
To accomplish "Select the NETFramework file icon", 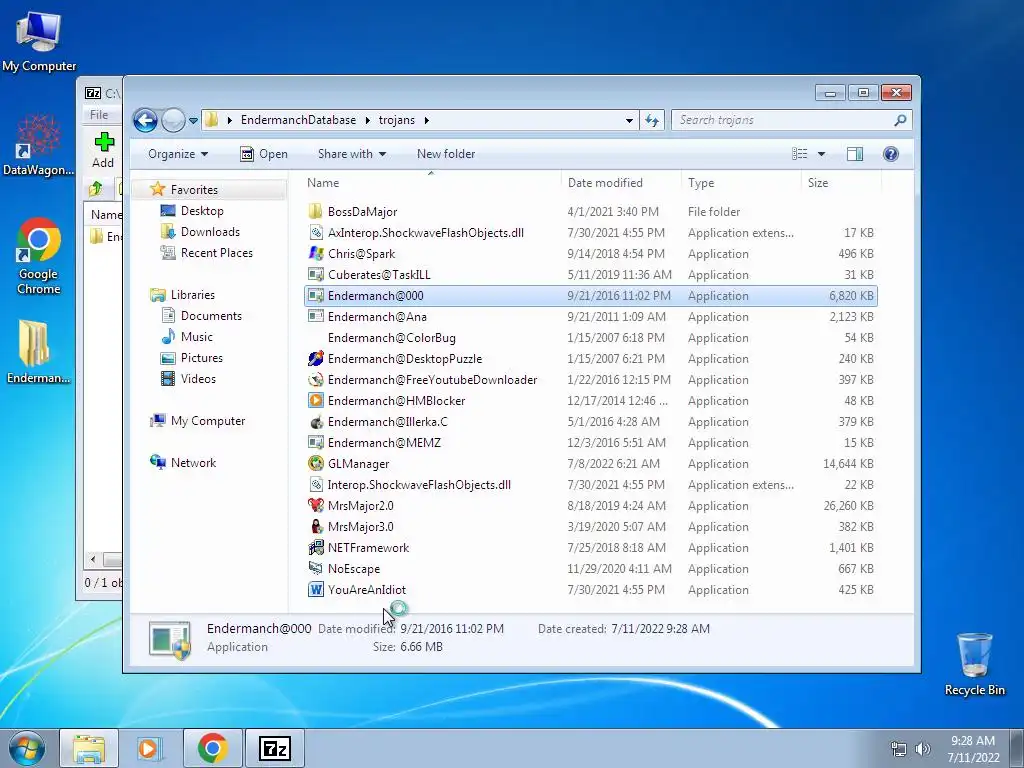I will [315, 547].
